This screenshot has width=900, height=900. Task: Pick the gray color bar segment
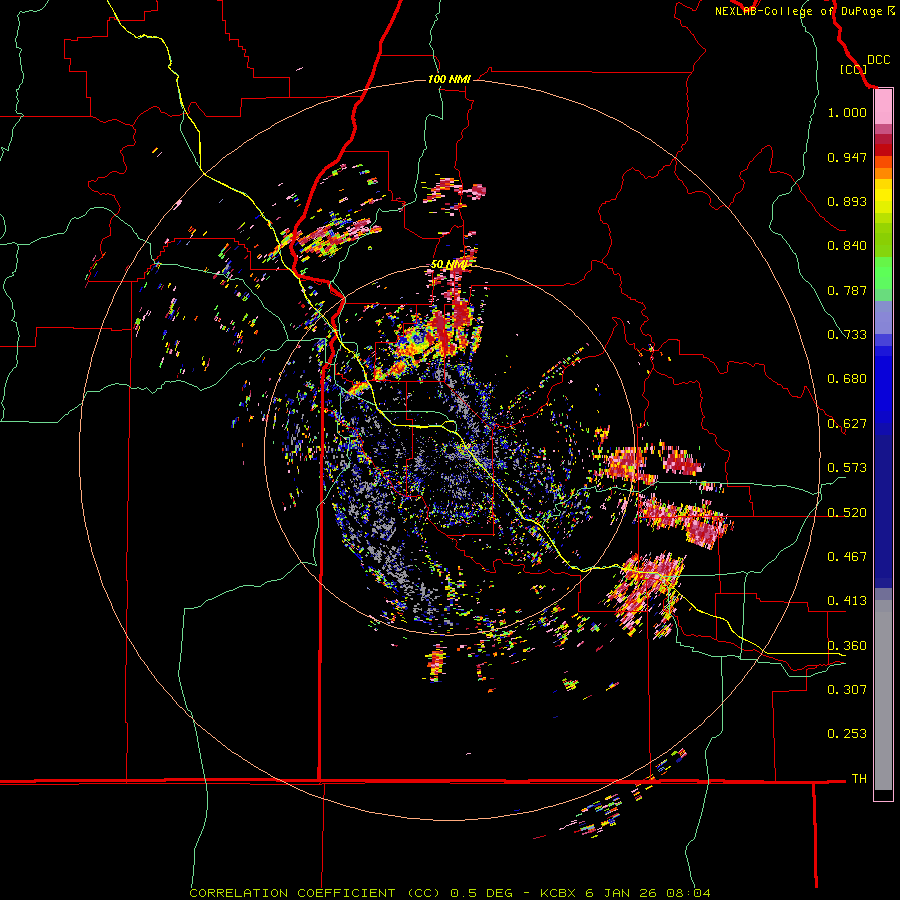coord(883,695)
